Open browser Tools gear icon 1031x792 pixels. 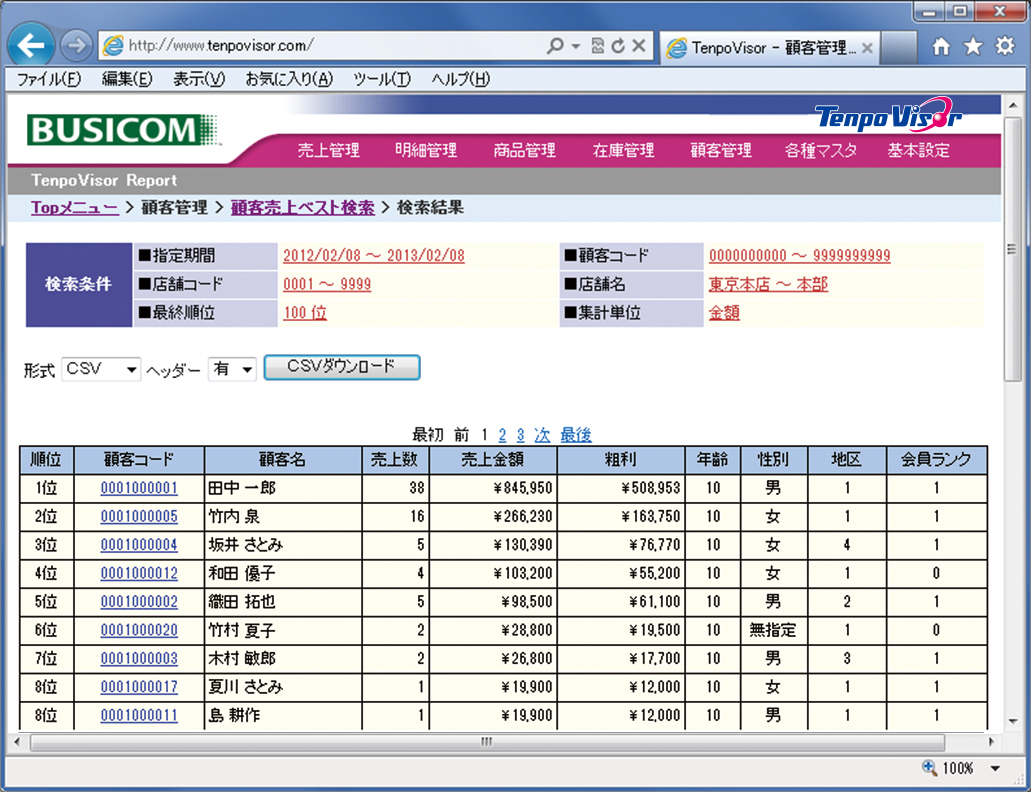(1005, 46)
